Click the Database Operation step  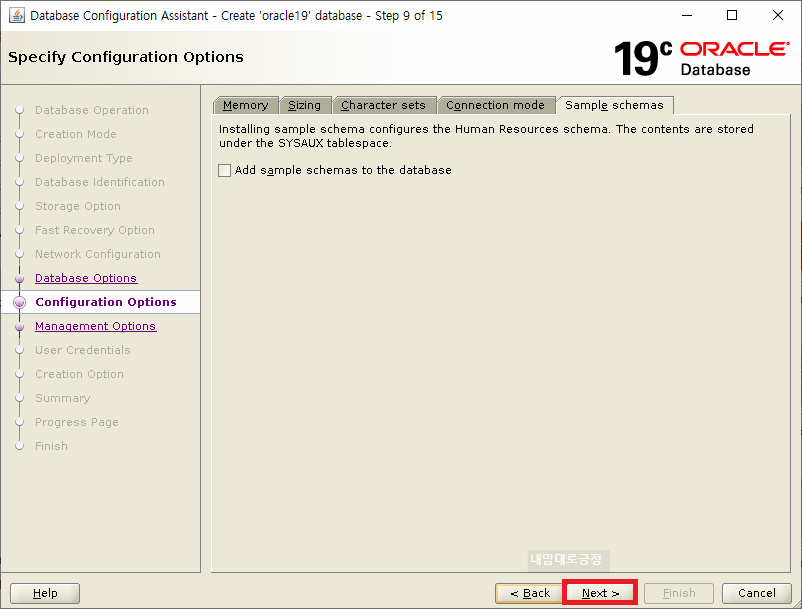[92, 110]
